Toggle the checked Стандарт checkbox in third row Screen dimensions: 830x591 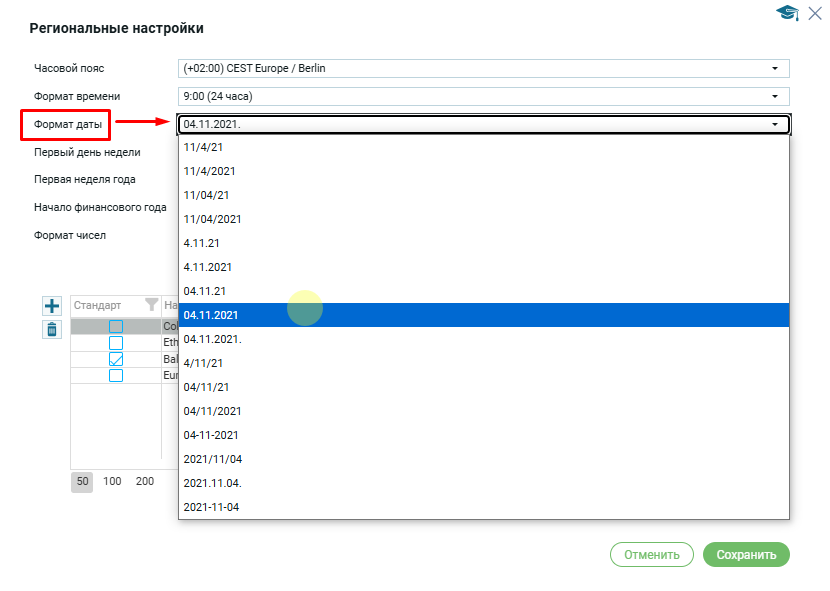point(116,359)
